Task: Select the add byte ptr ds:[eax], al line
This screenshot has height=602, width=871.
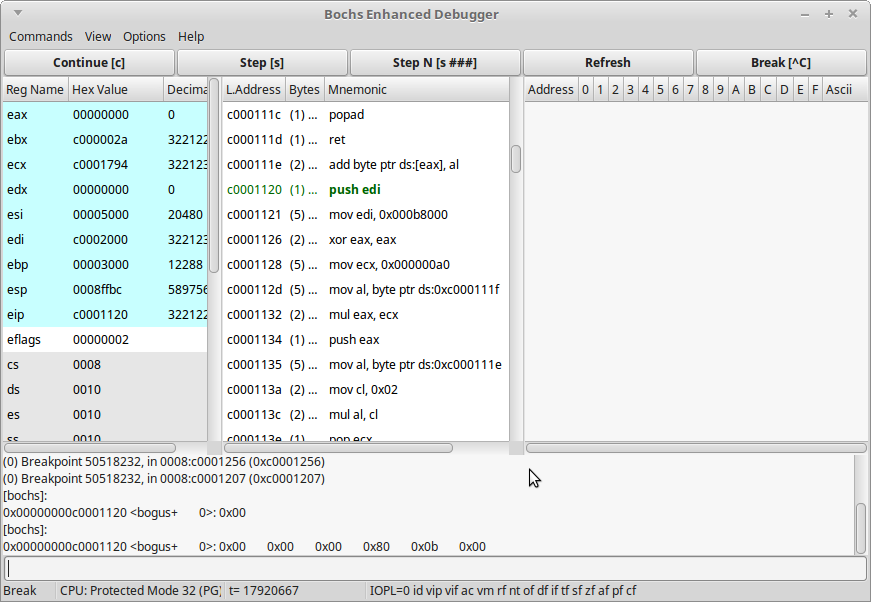Action: [366, 165]
